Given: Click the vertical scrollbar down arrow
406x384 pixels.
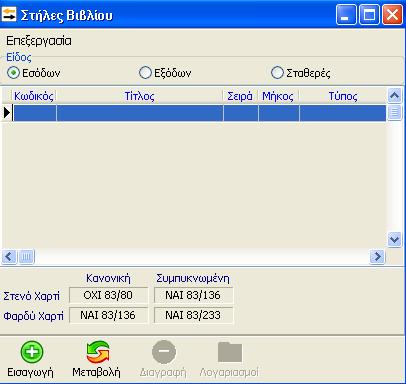Looking at the screenshot, I should click(394, 240).
